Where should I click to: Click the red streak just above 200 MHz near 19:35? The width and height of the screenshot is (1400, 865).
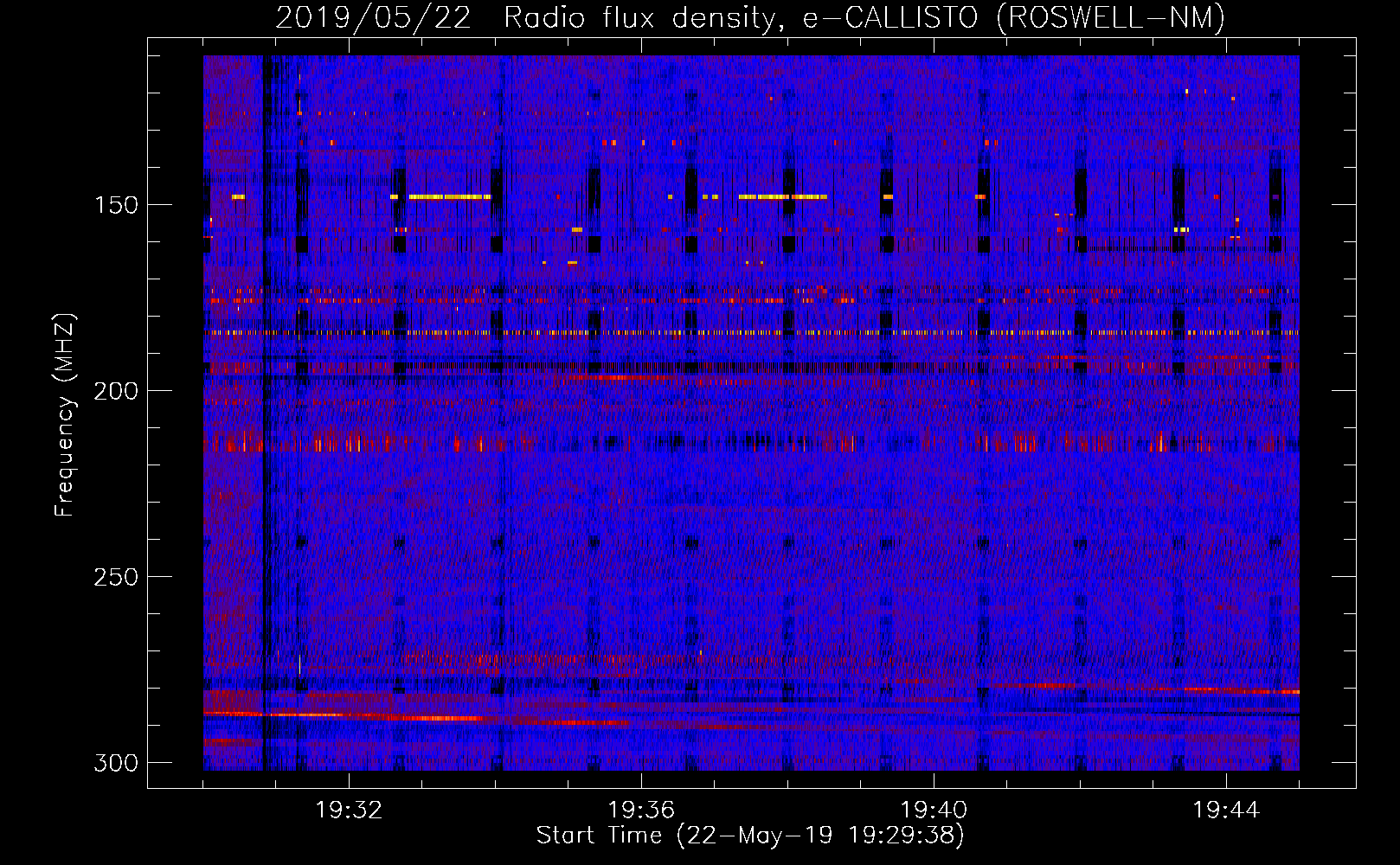tap(619, 377)
